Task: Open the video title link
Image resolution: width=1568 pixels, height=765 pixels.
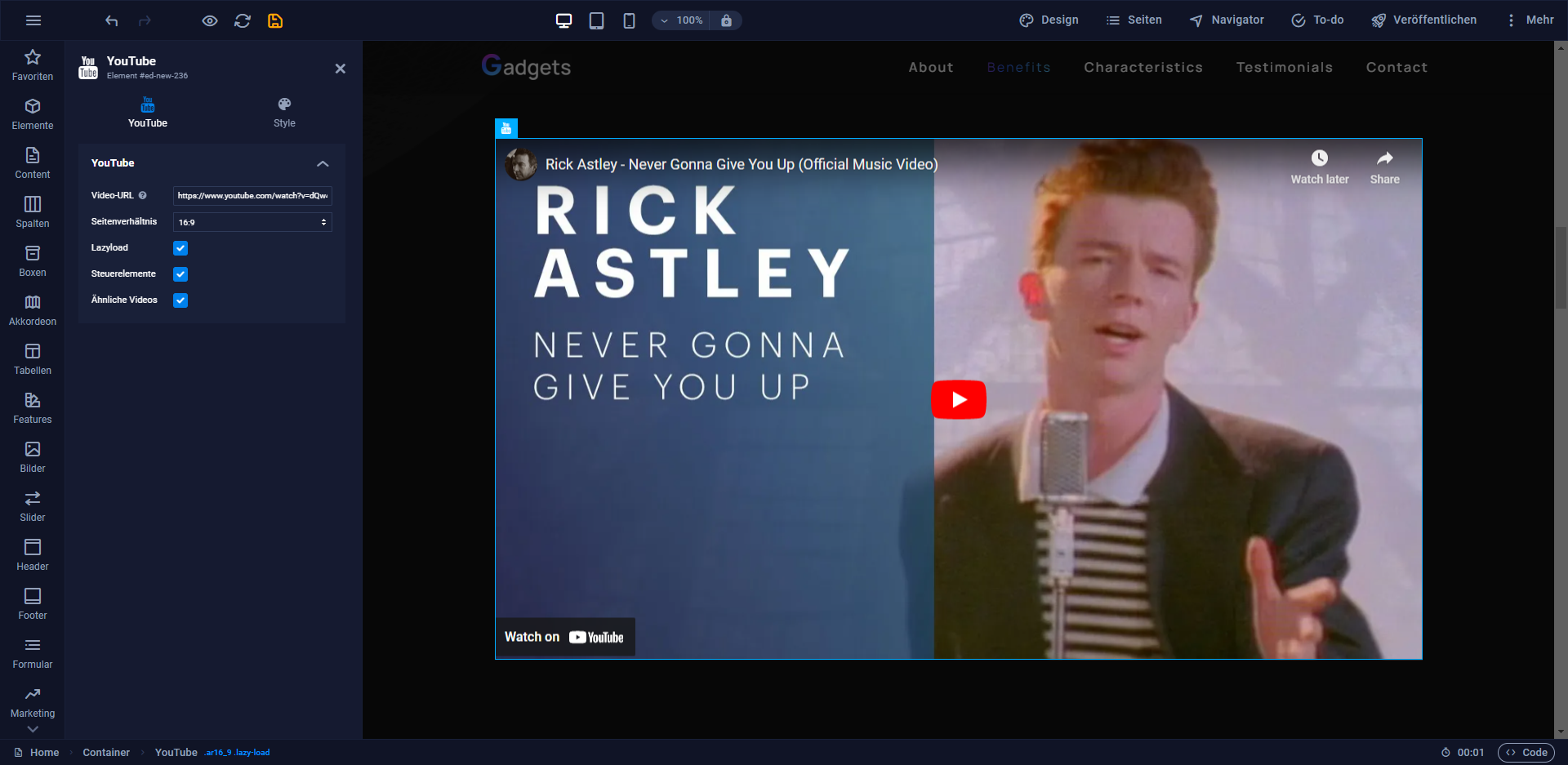Action: pyautogui.click(x=742, y=164)
